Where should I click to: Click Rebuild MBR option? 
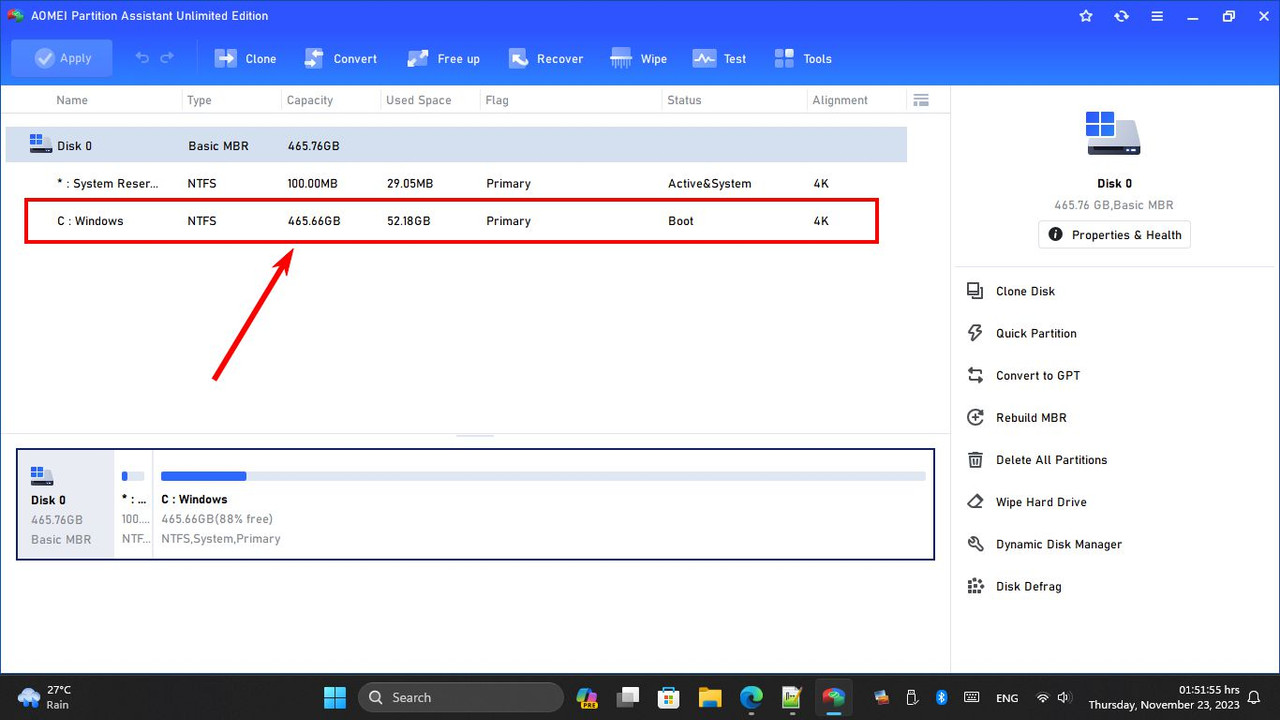[1031, 417]
